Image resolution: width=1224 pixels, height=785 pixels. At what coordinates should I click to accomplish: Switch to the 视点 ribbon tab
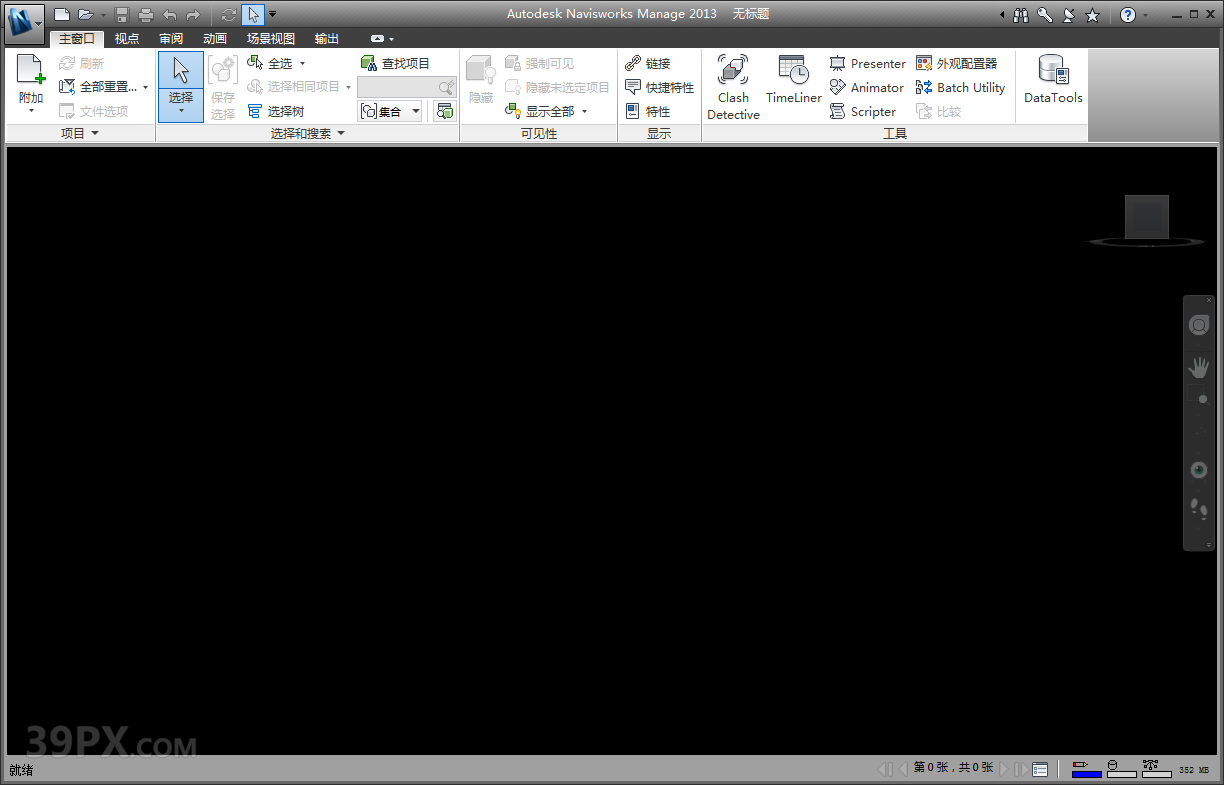[127, 38]
